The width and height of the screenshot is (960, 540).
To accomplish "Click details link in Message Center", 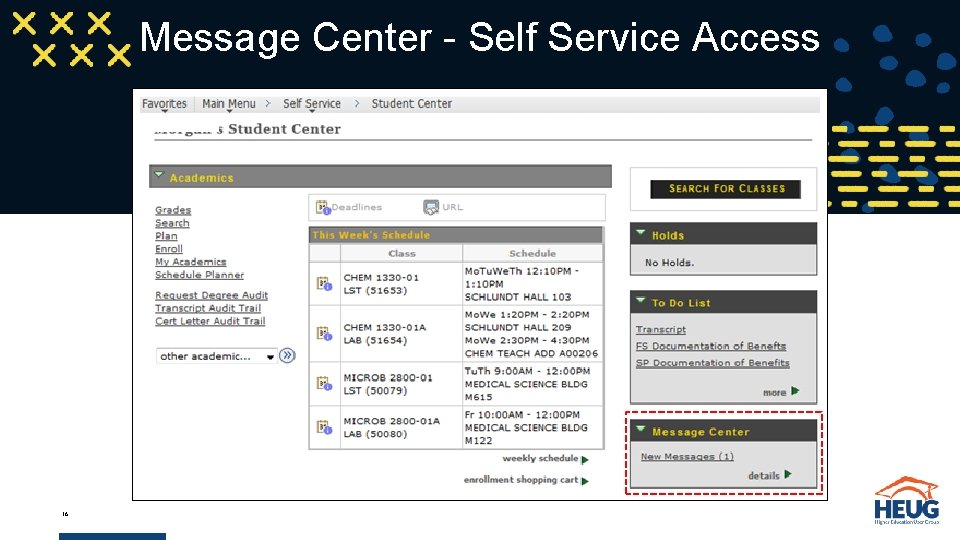I will (x=763, y=476).
